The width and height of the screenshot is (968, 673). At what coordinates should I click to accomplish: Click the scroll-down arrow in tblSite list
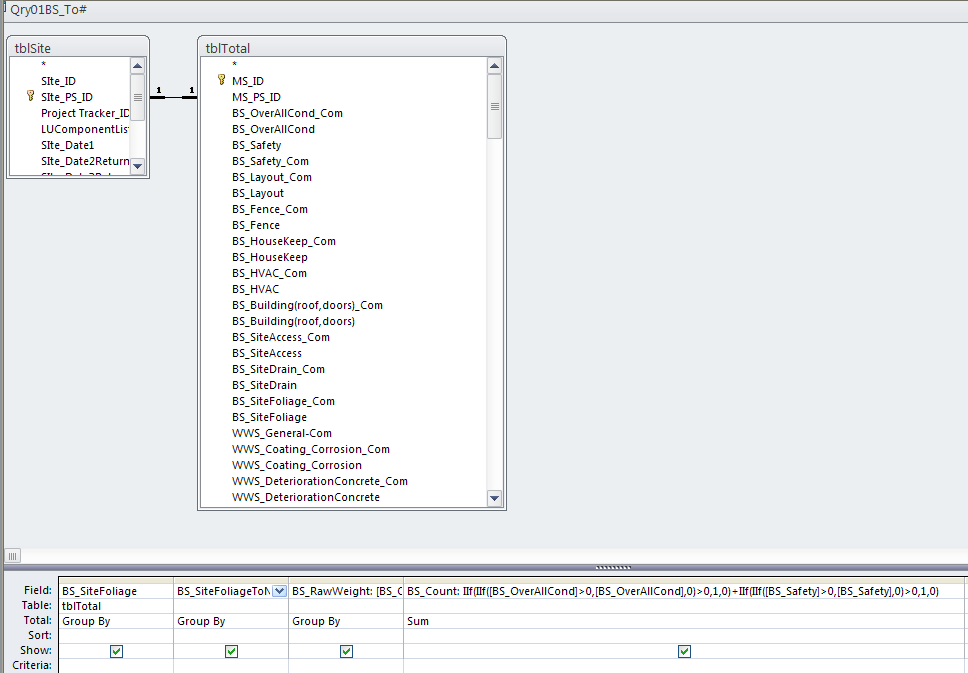click(x=138, y=165)
